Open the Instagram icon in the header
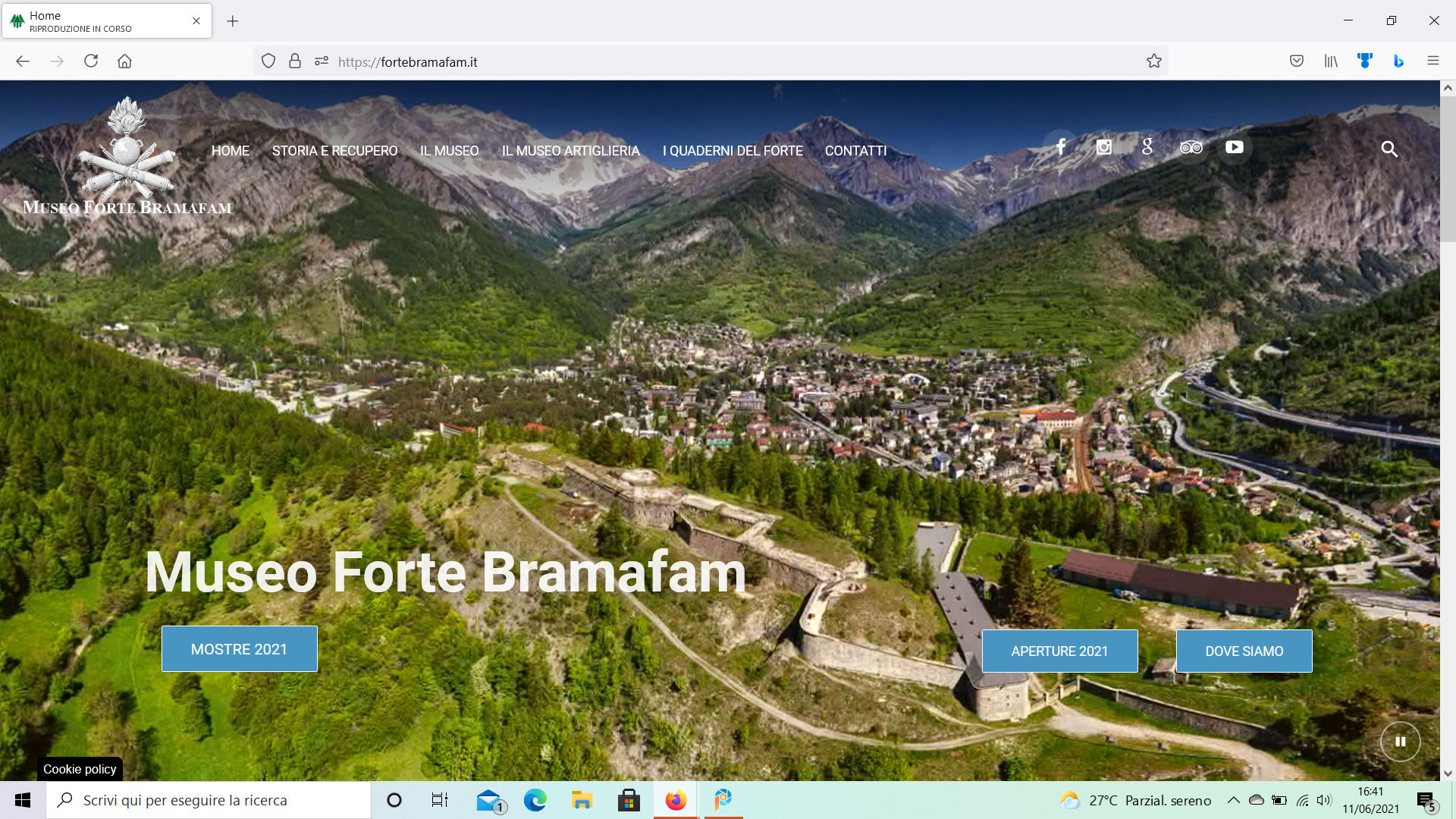 pyautogui.click(x=1104, y=147)
